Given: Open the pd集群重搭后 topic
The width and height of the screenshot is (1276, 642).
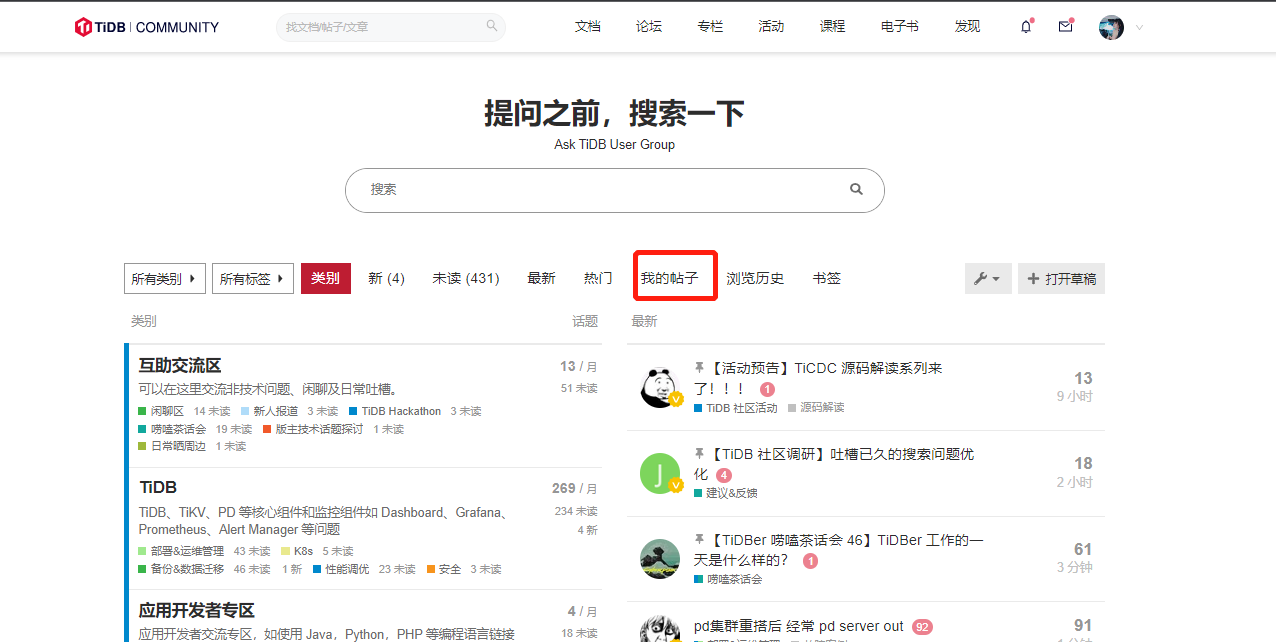Looking at the screenshot, I should click(799, 626).
